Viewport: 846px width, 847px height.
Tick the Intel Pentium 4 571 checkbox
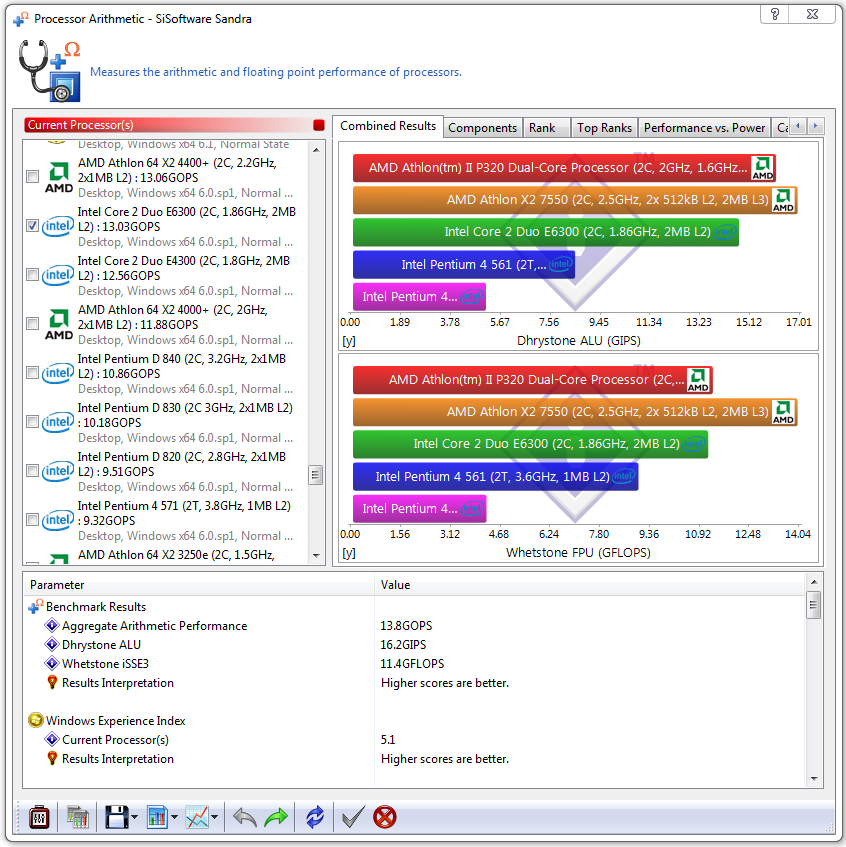(32, 520)
